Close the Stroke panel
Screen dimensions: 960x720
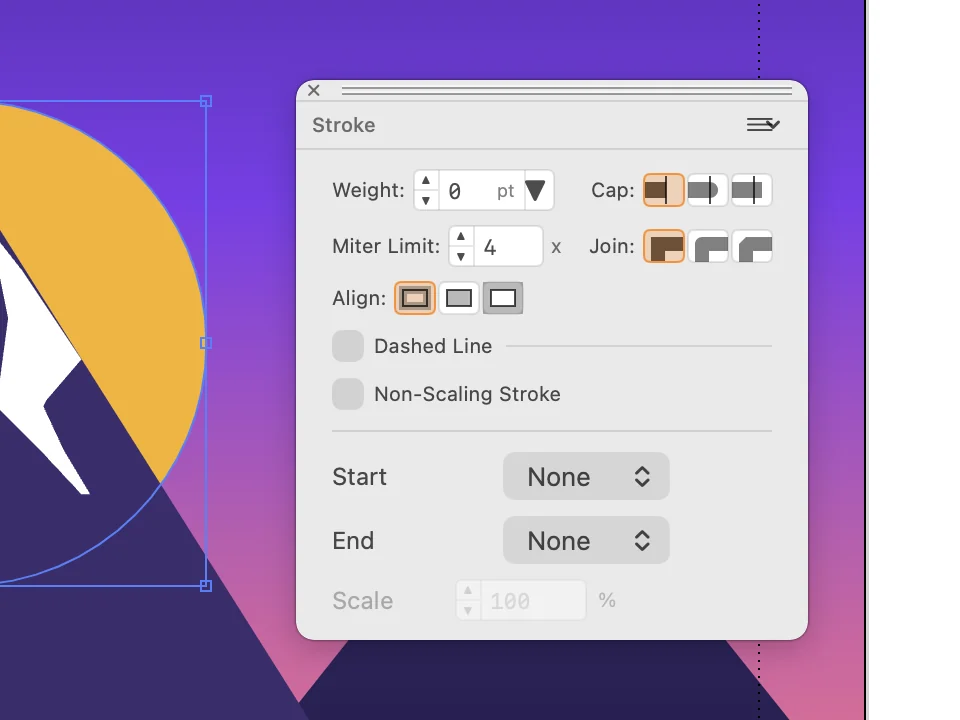(314, 91)
